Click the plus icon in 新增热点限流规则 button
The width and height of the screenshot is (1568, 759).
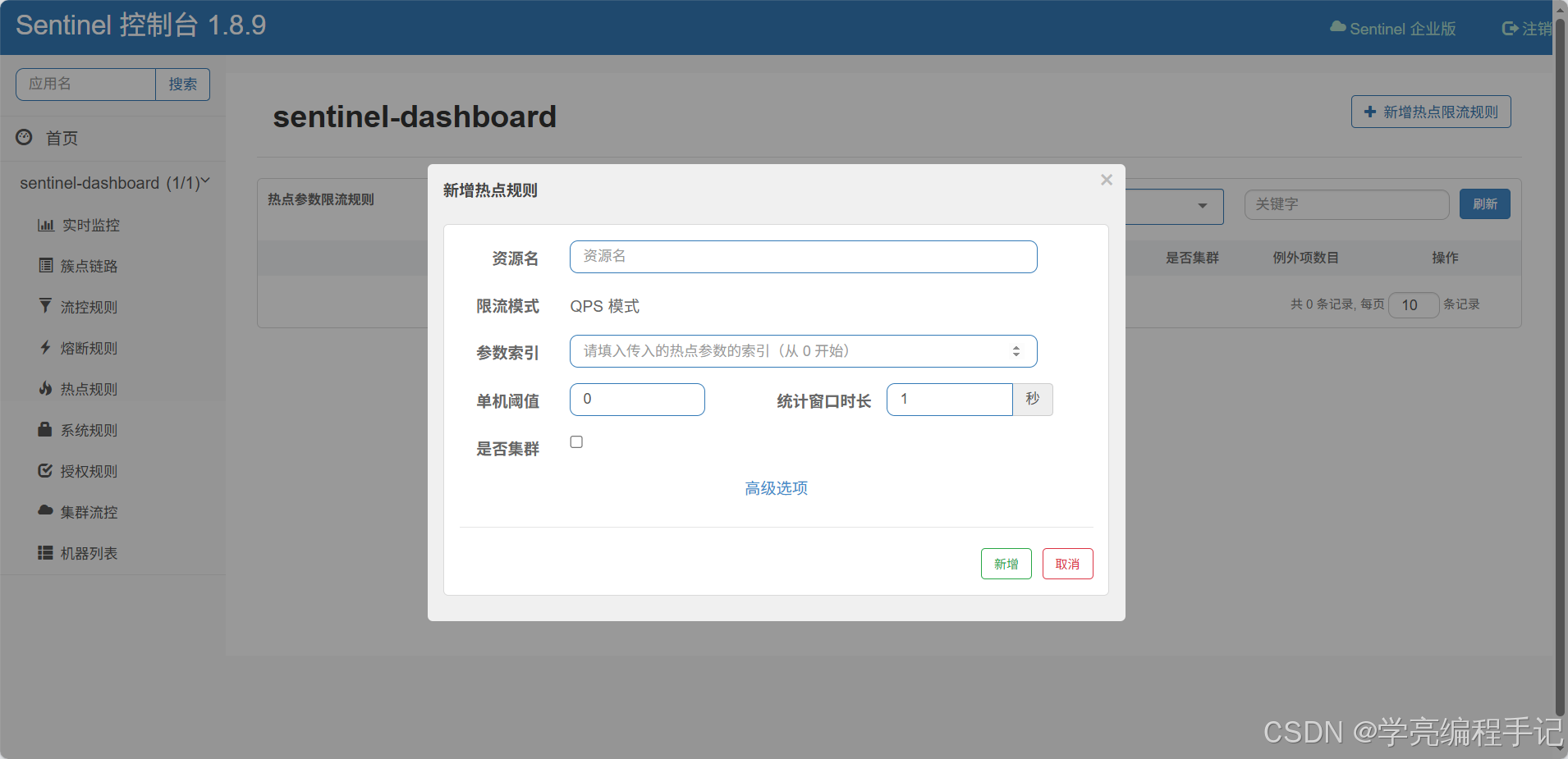(x=1369, y=112)
